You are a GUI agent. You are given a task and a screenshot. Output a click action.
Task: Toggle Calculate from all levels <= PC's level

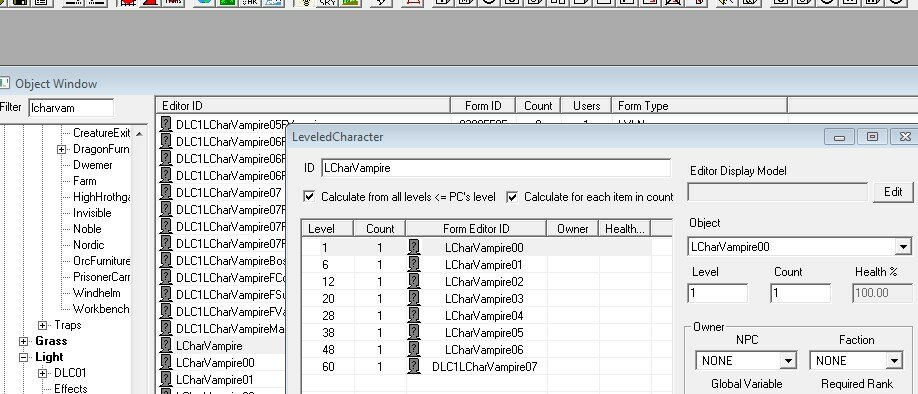(x=309, y=197)
